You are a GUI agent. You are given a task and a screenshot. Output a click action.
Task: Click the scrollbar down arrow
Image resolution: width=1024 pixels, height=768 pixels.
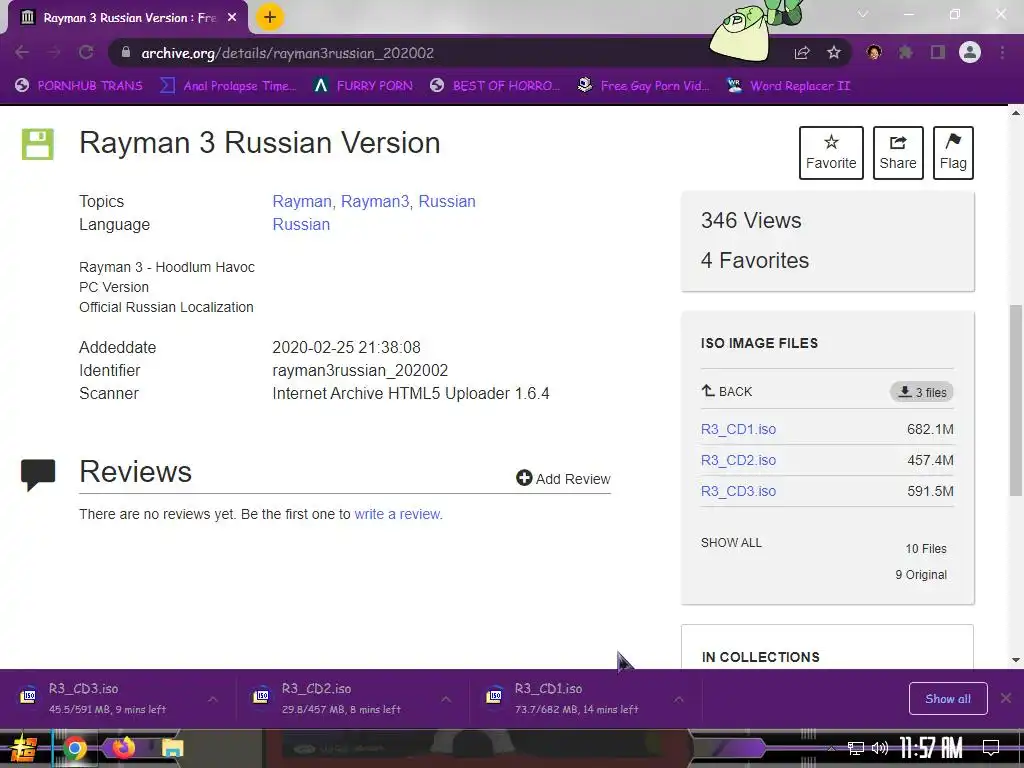(x=1016, y=660)
